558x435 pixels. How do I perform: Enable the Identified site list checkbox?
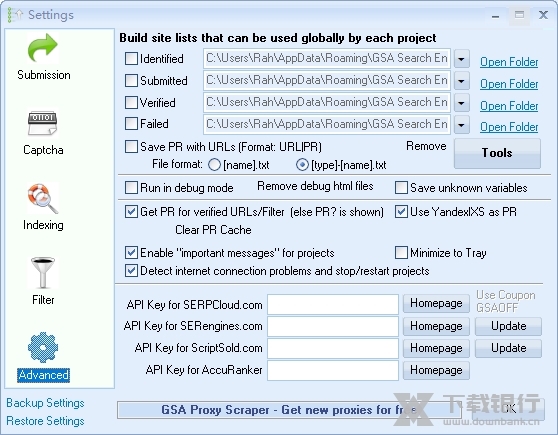click(131, 59)
